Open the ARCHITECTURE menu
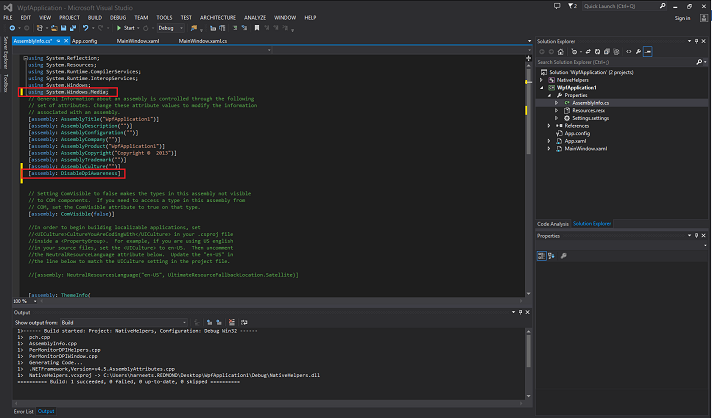The height and width of the screenshot is (418, 712). [219, 17]
